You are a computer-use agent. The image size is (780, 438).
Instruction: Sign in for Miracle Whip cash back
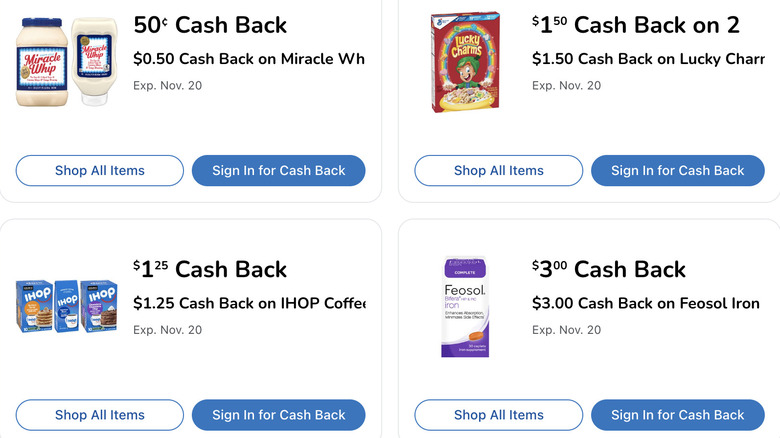click(278, 171)
